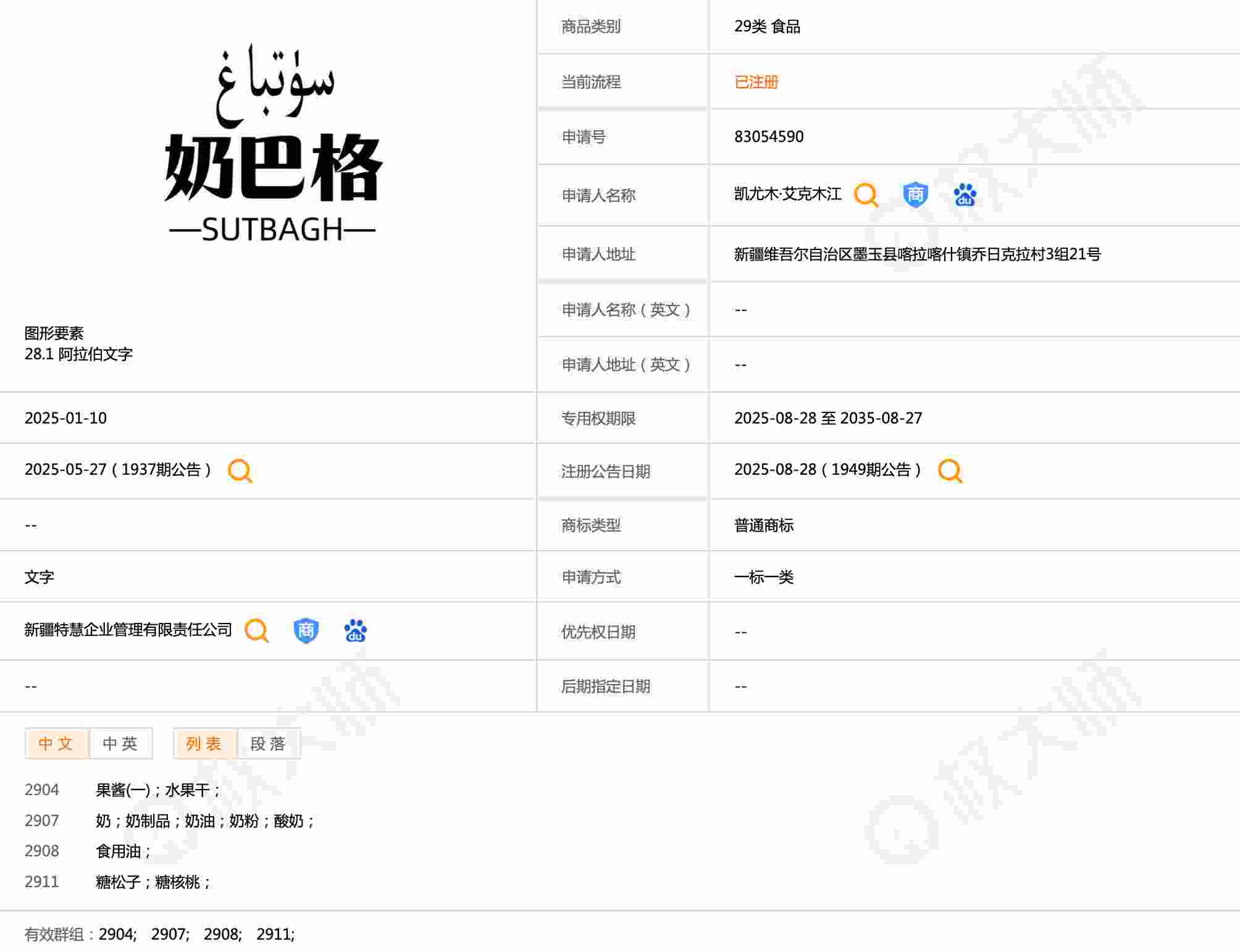Switch goods list to 中英 bilingual view
The image size is (1240, 952).
coord(120,743)
